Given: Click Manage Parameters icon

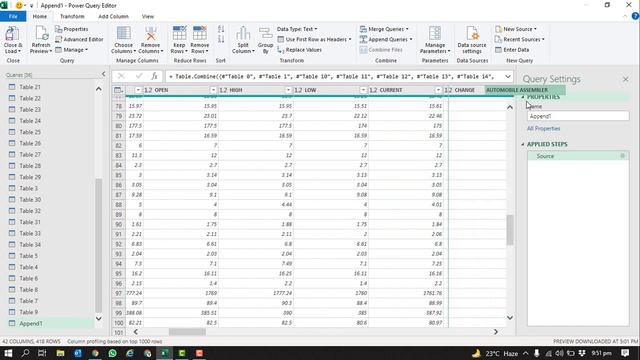Looking at the screenshot, I should pyautogui.click(x=435, y=33).
